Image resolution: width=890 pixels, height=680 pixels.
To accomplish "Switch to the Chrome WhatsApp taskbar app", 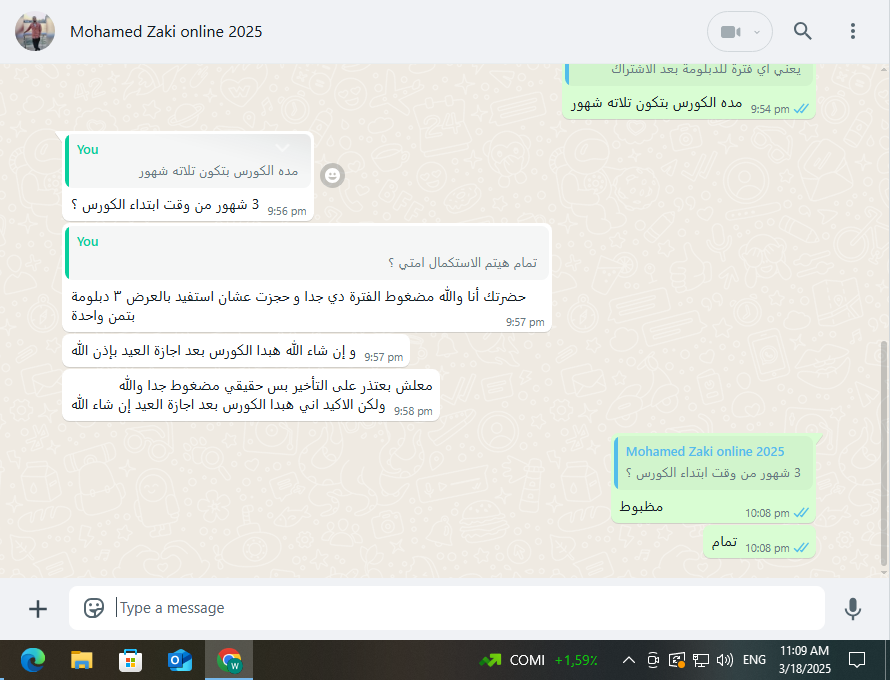I will coord(229,661).
